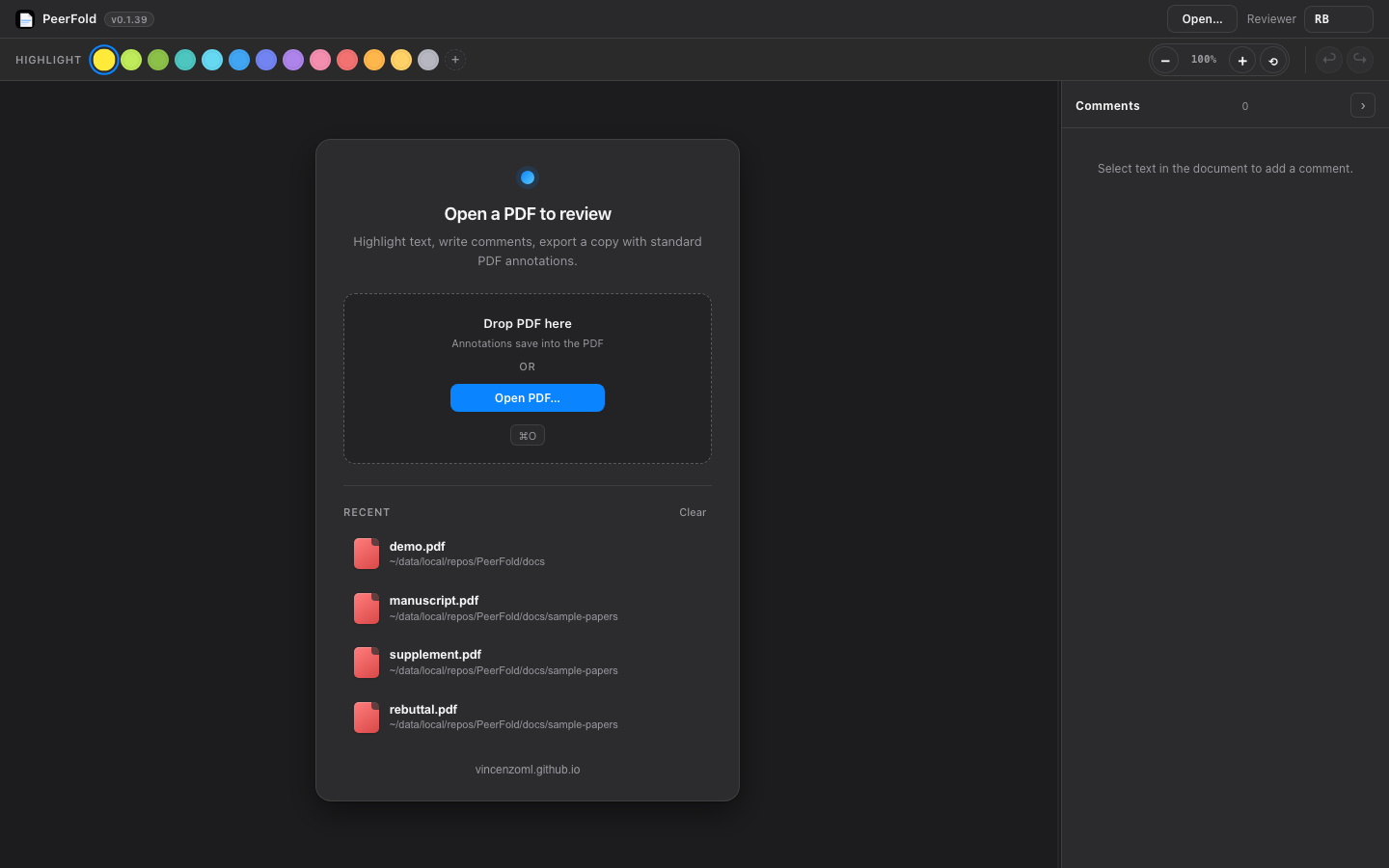
Task: Select the pink highlight color
Action: pyautogui.click(x=320, y=60)
